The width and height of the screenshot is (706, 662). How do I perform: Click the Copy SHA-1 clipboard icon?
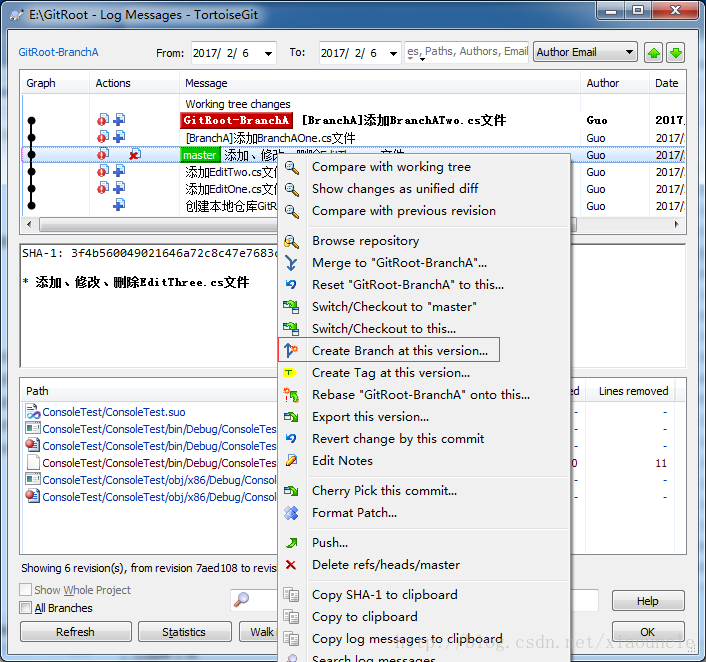pos(291,595)
